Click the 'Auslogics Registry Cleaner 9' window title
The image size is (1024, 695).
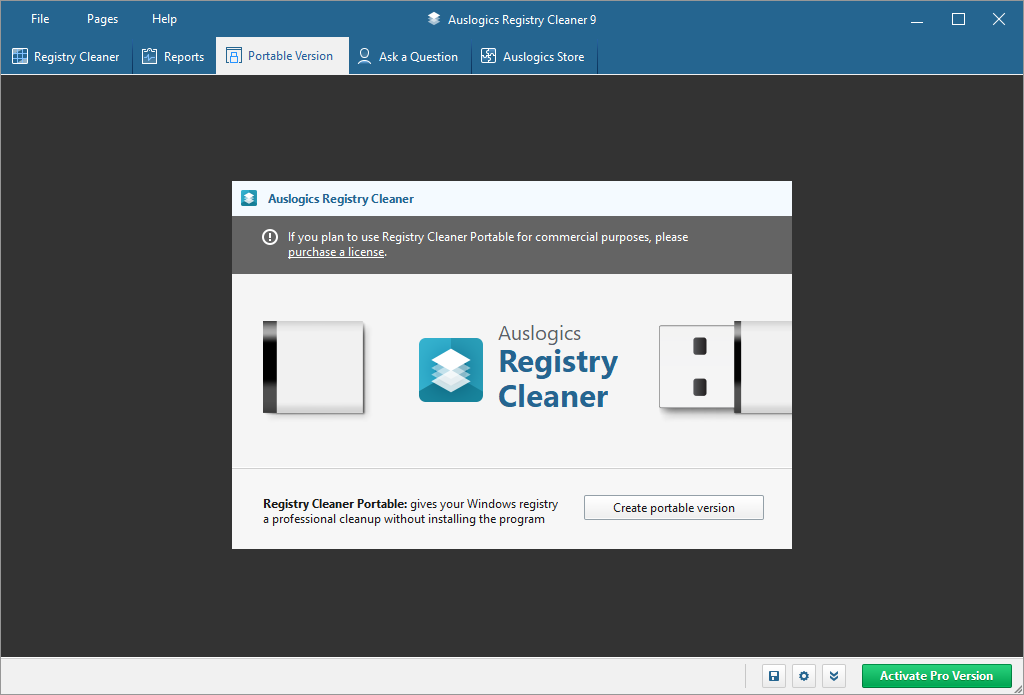coord(522,20)
